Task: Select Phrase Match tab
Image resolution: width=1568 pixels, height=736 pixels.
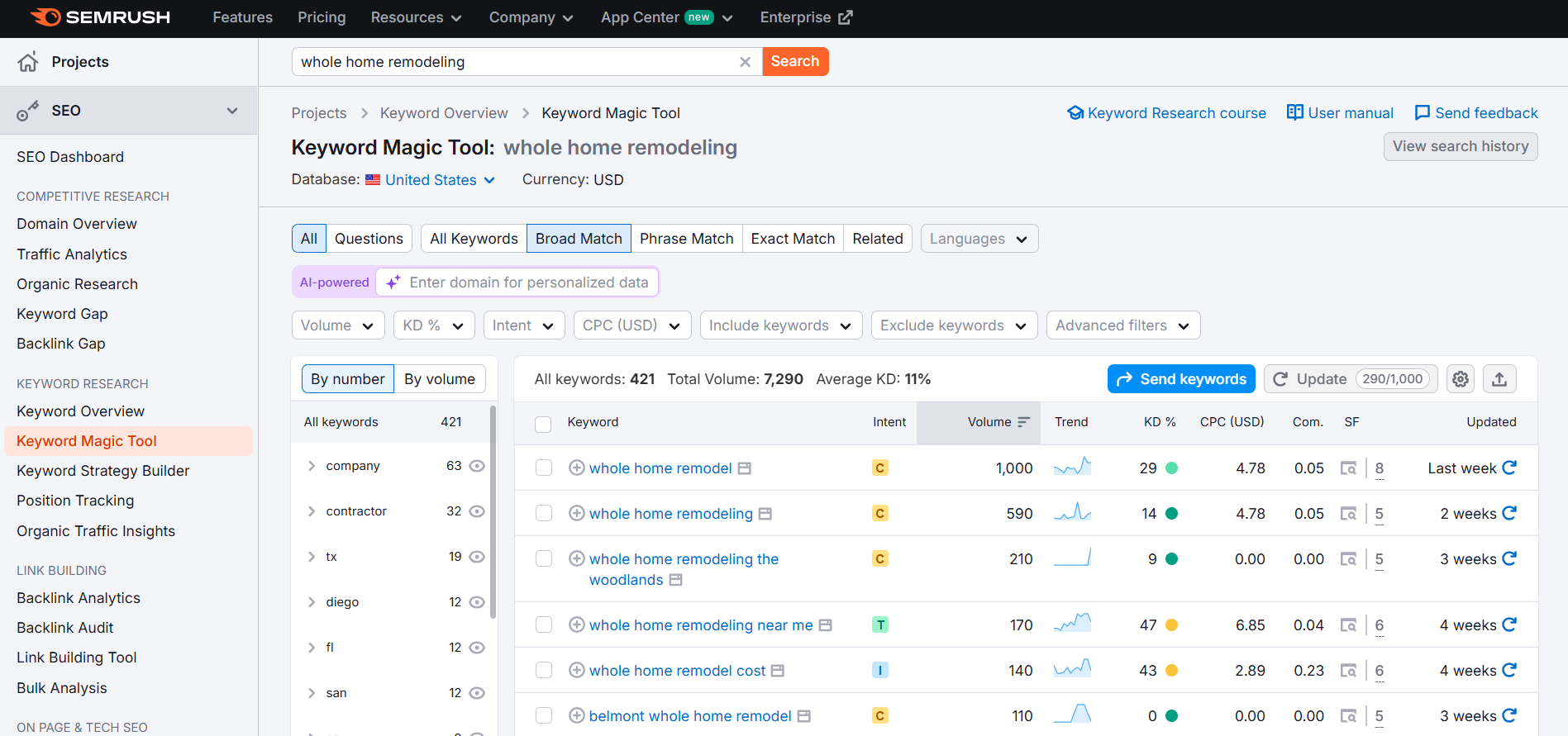Action: pyautogui.click(x=686, y=239)
